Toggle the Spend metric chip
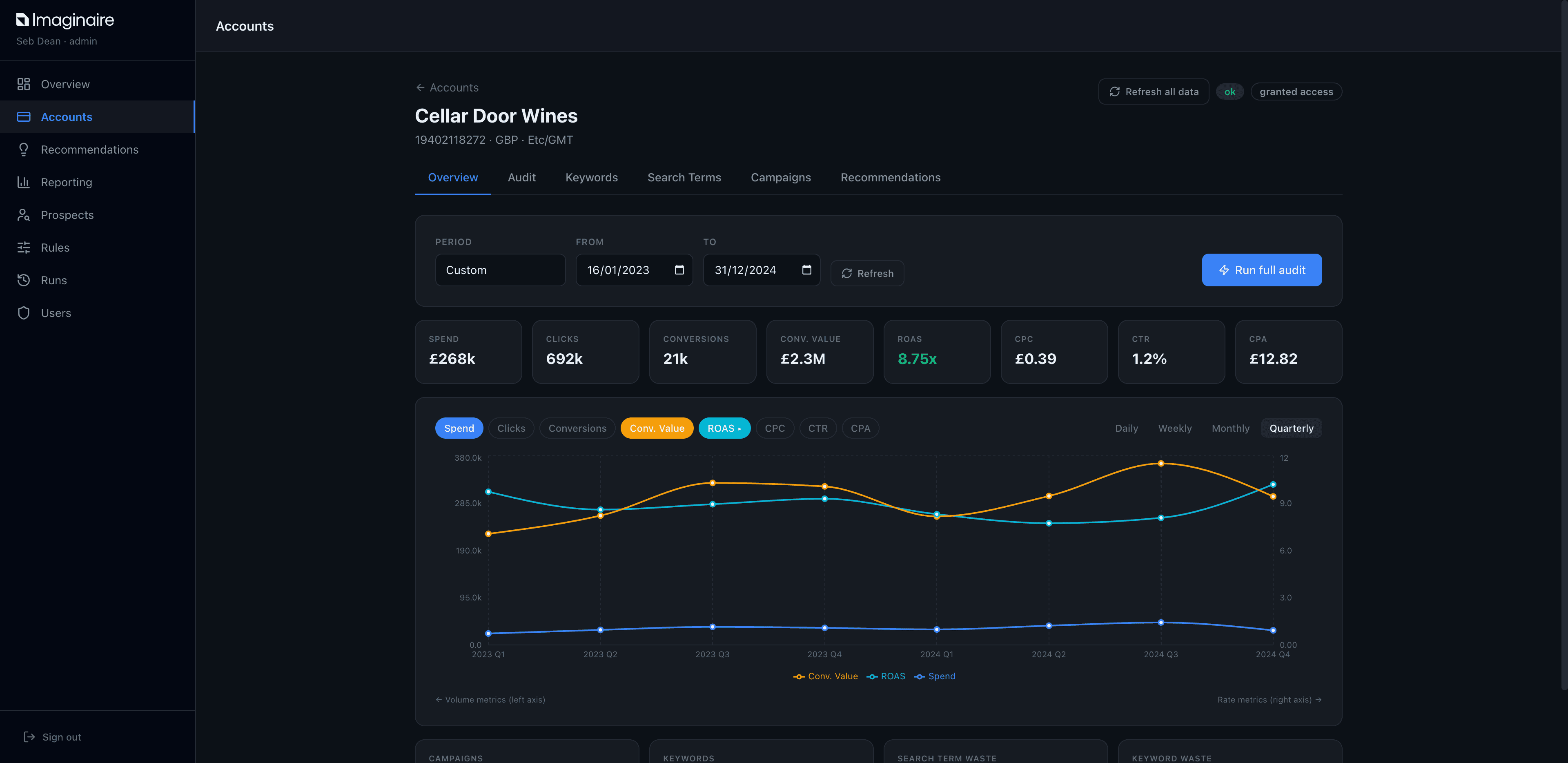 click(459, 428)
